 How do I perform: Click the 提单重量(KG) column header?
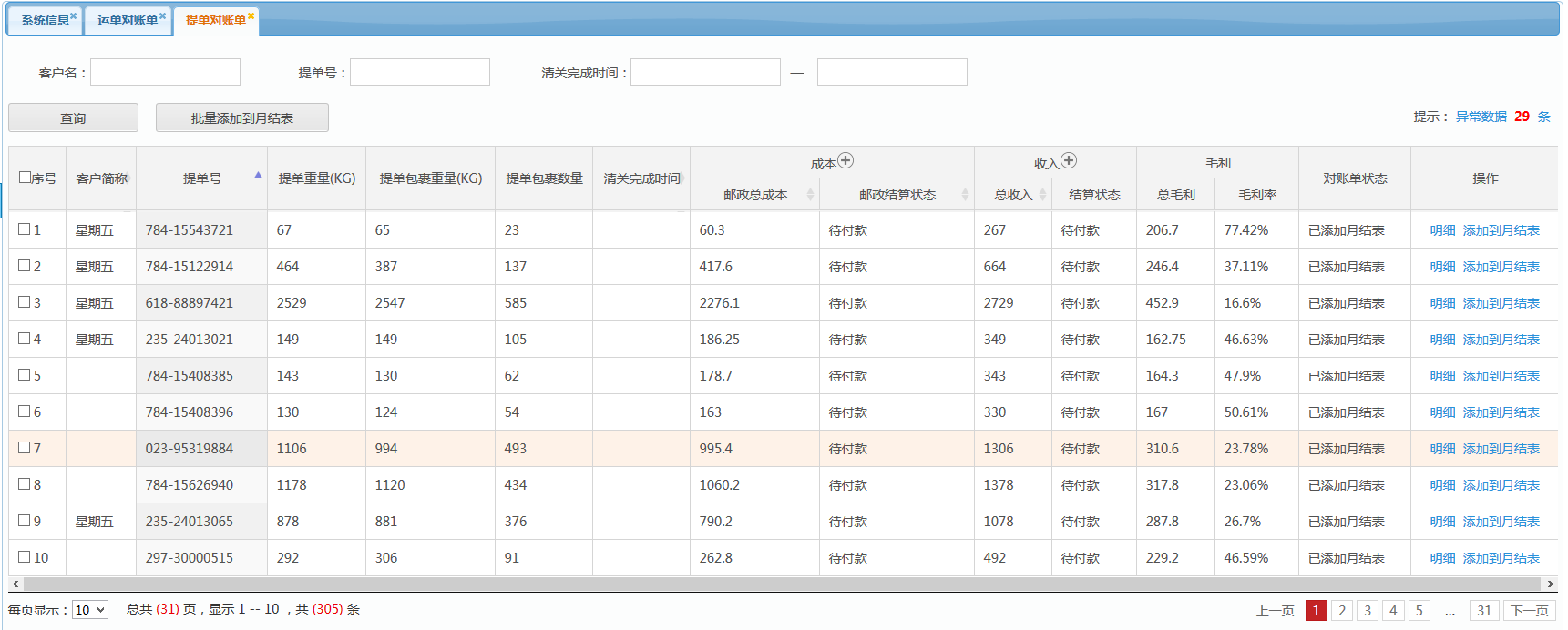[317, 178]
